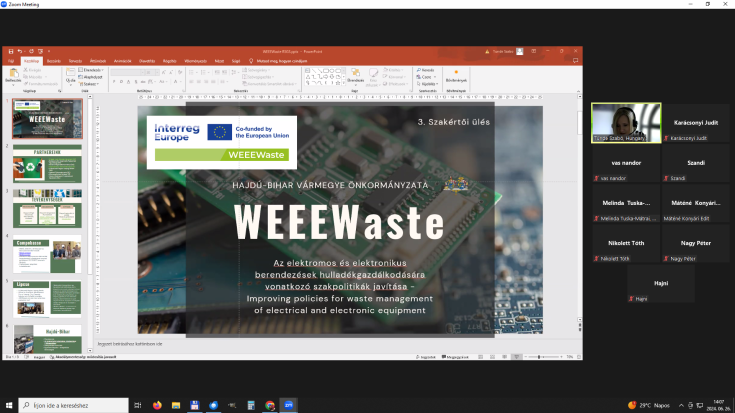Click the comments speech bubble icon in ribbon

coord(575,61)
